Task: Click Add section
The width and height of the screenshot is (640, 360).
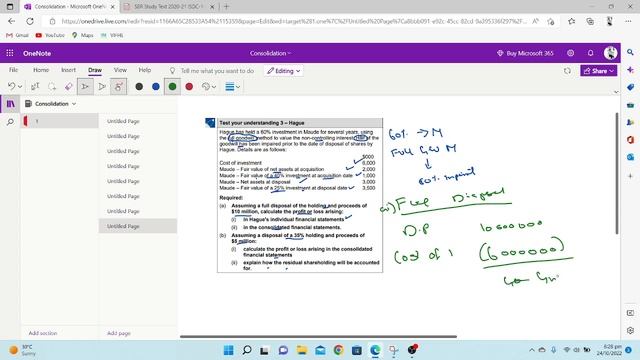Action: pos(42,333)
